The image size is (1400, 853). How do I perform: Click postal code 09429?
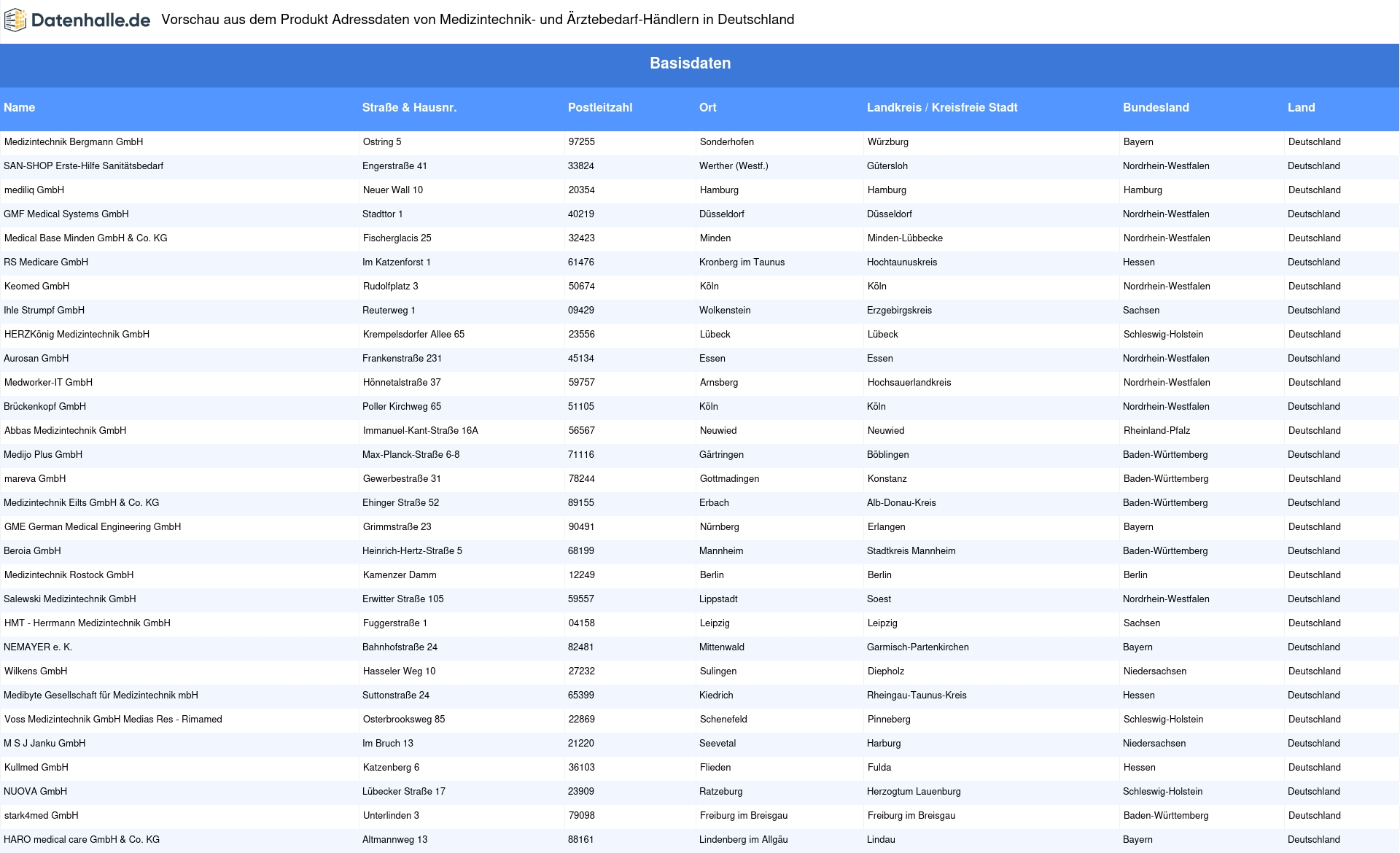coord(581,311)
